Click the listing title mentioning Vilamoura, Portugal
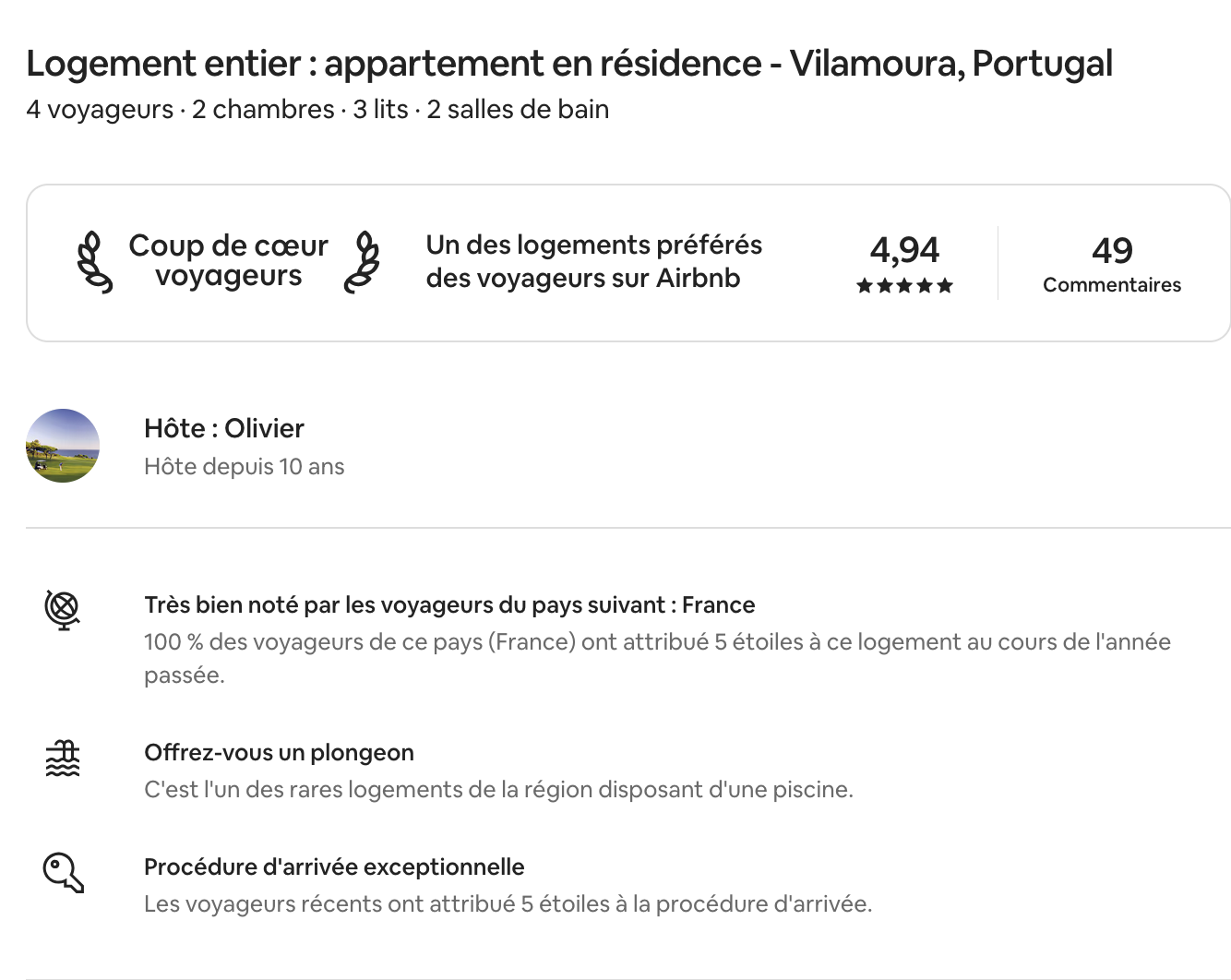Image resolution: width=1231 pixels, height=980 pixels. [x=569, y=64]
